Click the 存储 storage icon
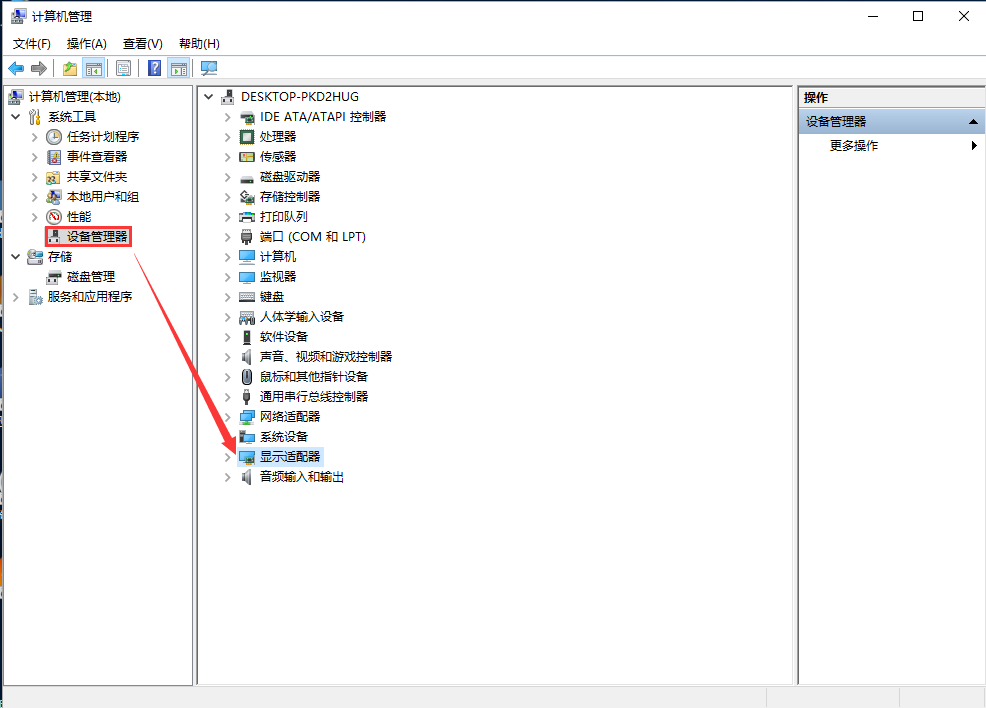 (x=35, y=257)
